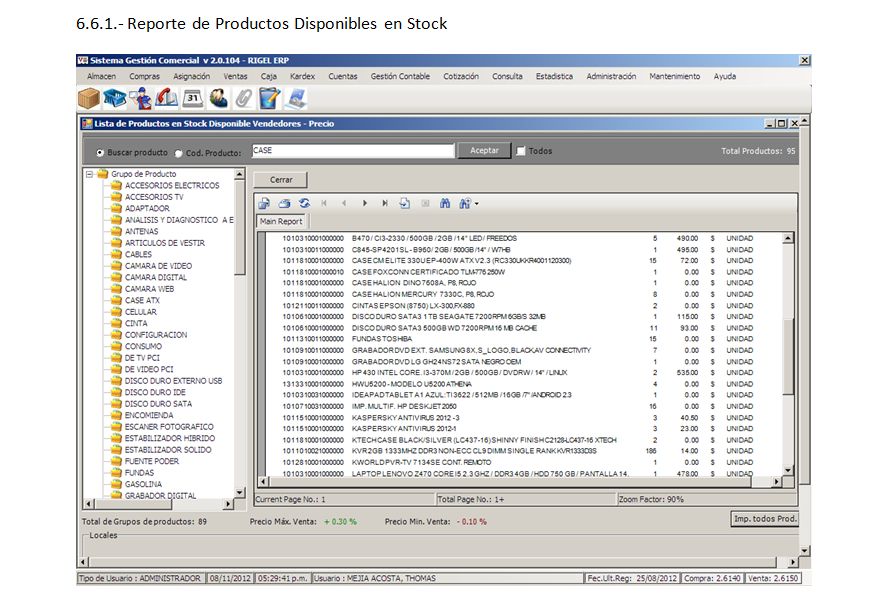895x609 pixels.
Task: Print the report using printer icon
Action: tap(285, 203)
